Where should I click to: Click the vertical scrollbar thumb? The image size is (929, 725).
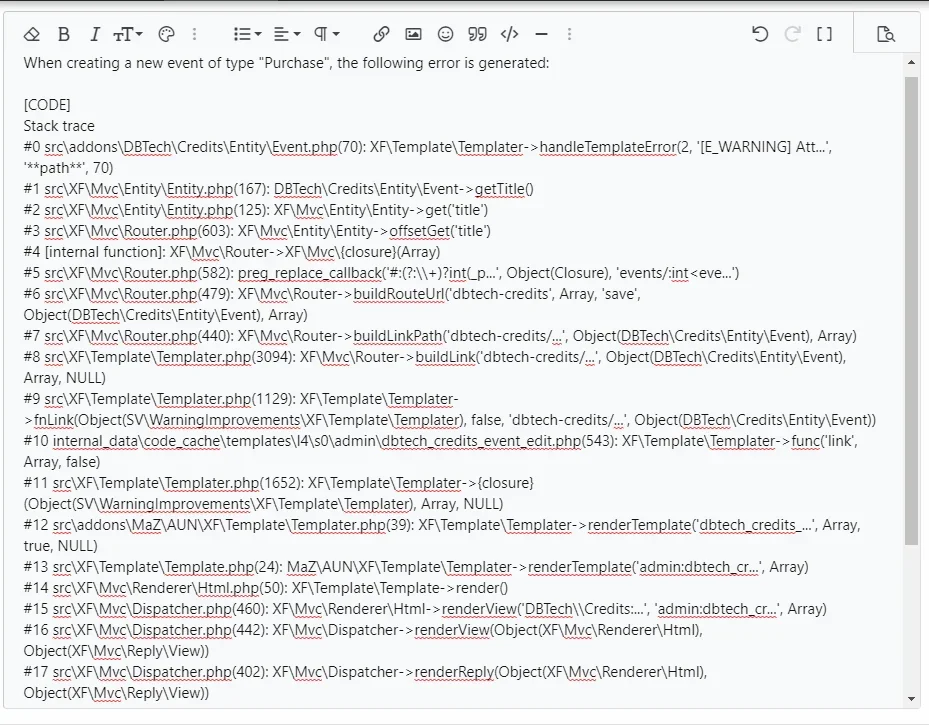coord(911,311)
